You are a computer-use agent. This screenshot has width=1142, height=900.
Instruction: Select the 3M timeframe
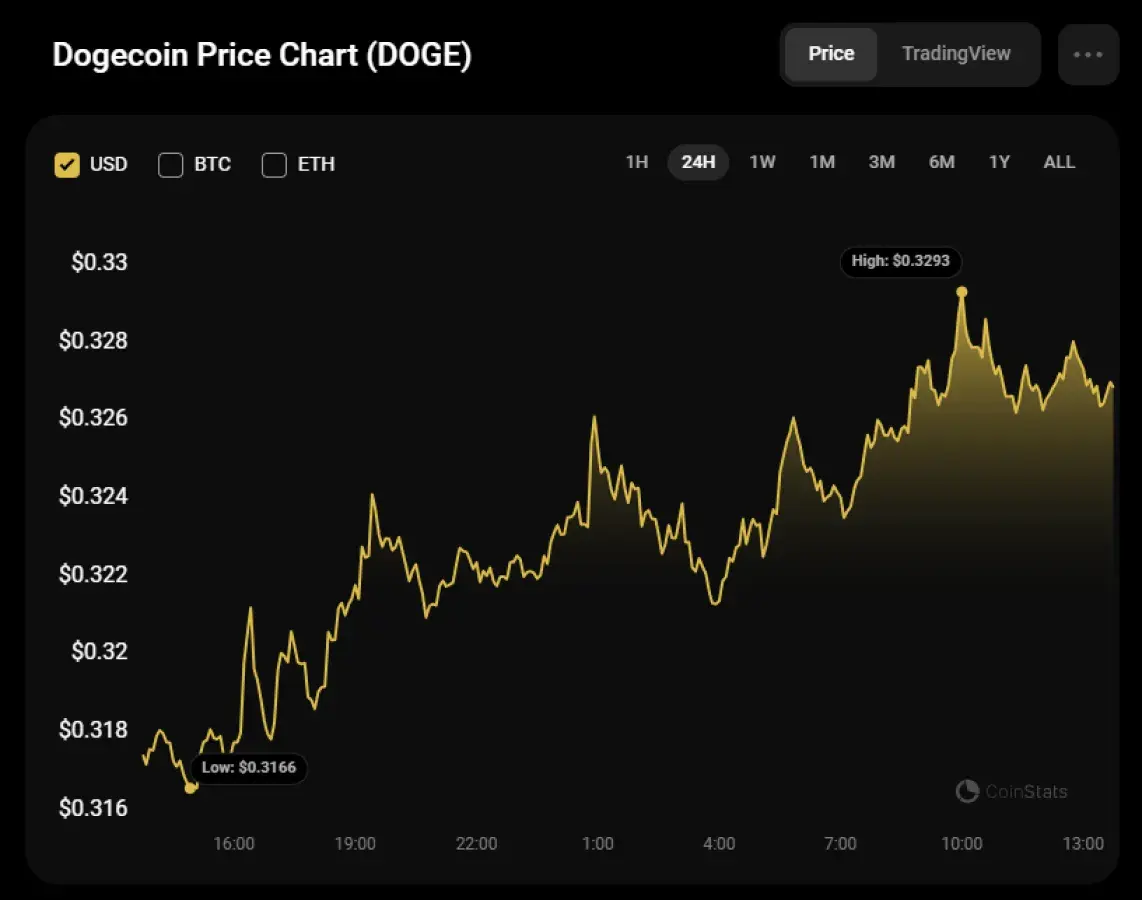(x=881, y=162)
